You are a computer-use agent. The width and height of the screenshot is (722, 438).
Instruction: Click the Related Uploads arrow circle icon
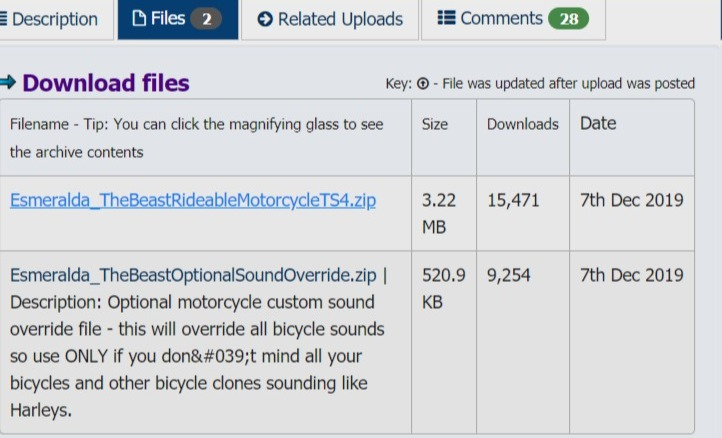(x=265, y=19)
